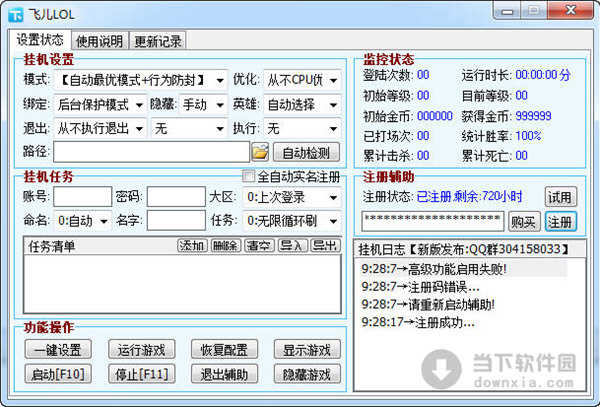600x407 pixels.
Task: Minimize the 飞儿LOL window
Action: point(507,11)
